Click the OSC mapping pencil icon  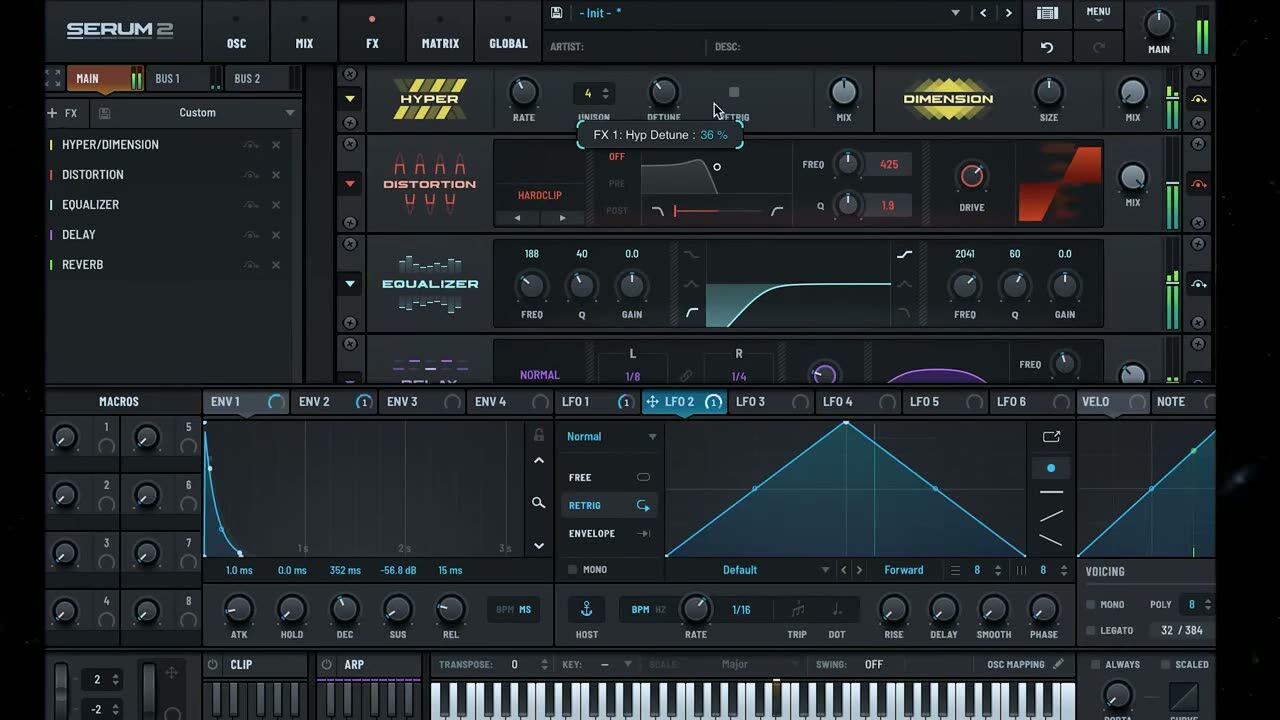pyautogui.click(x=1059, y=664)
